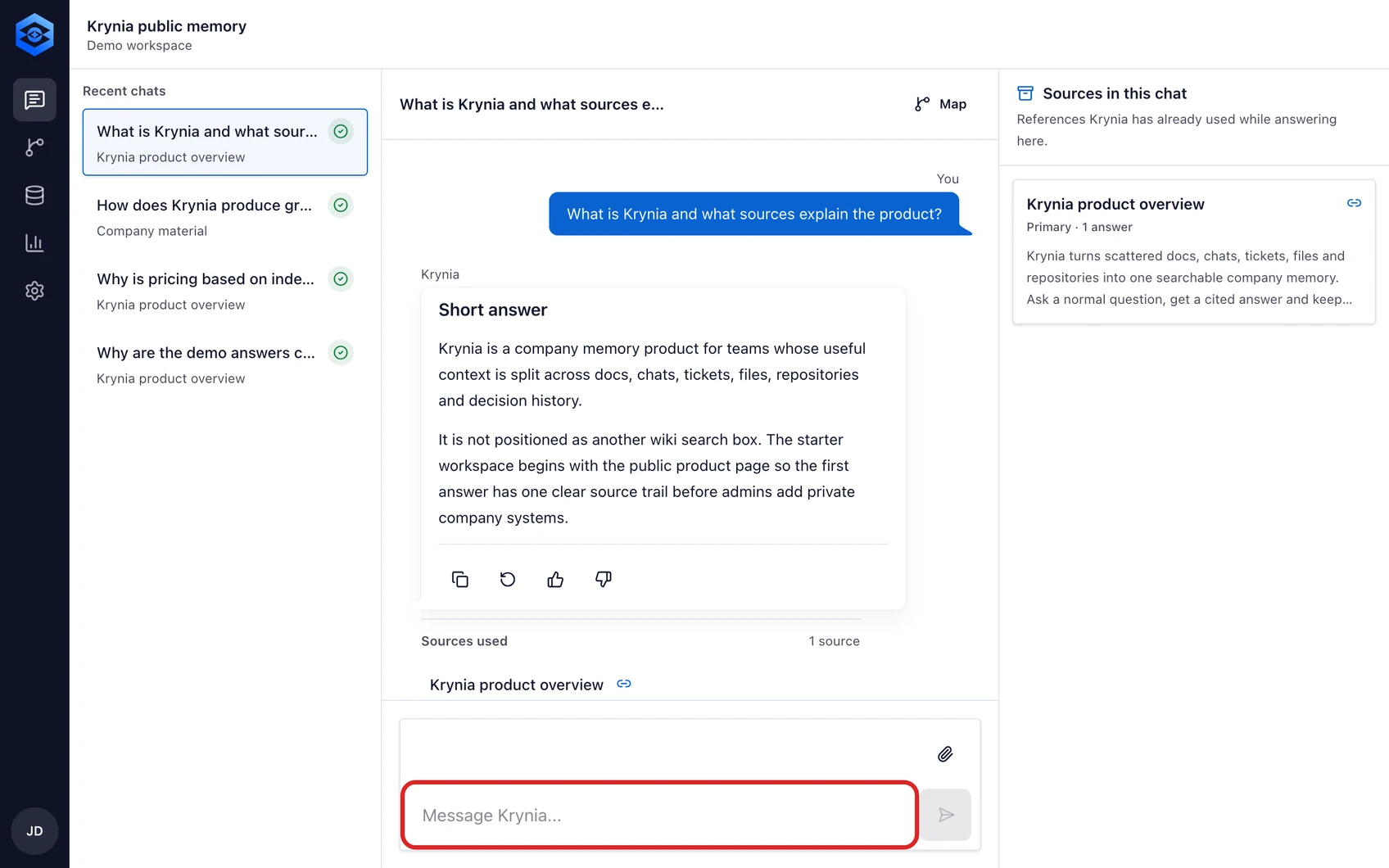
Task: Click 'Sources used' label
Action: coord(464,641)
